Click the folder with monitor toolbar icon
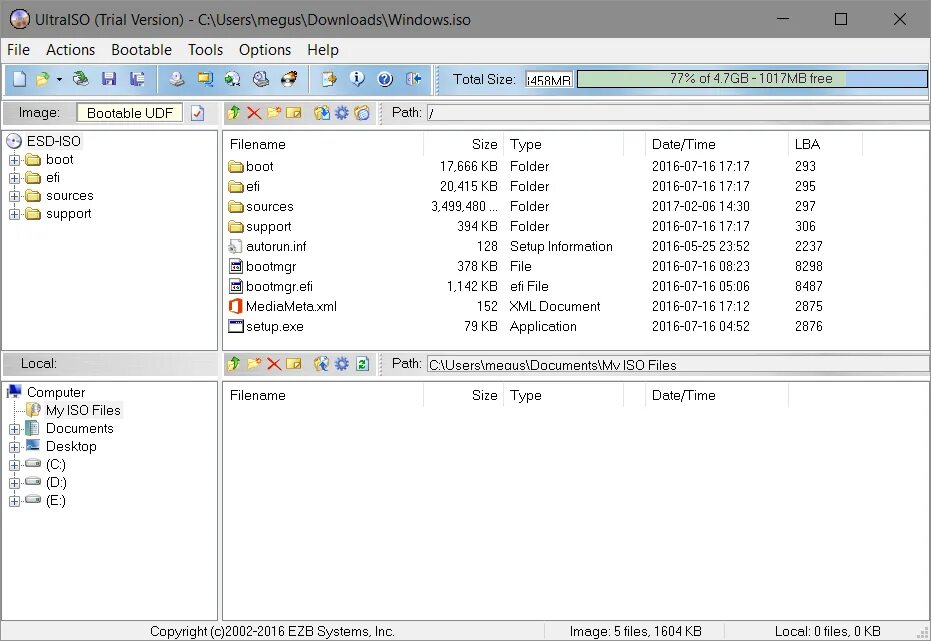Viewport: 931px width, 641px height. point(205,79)
